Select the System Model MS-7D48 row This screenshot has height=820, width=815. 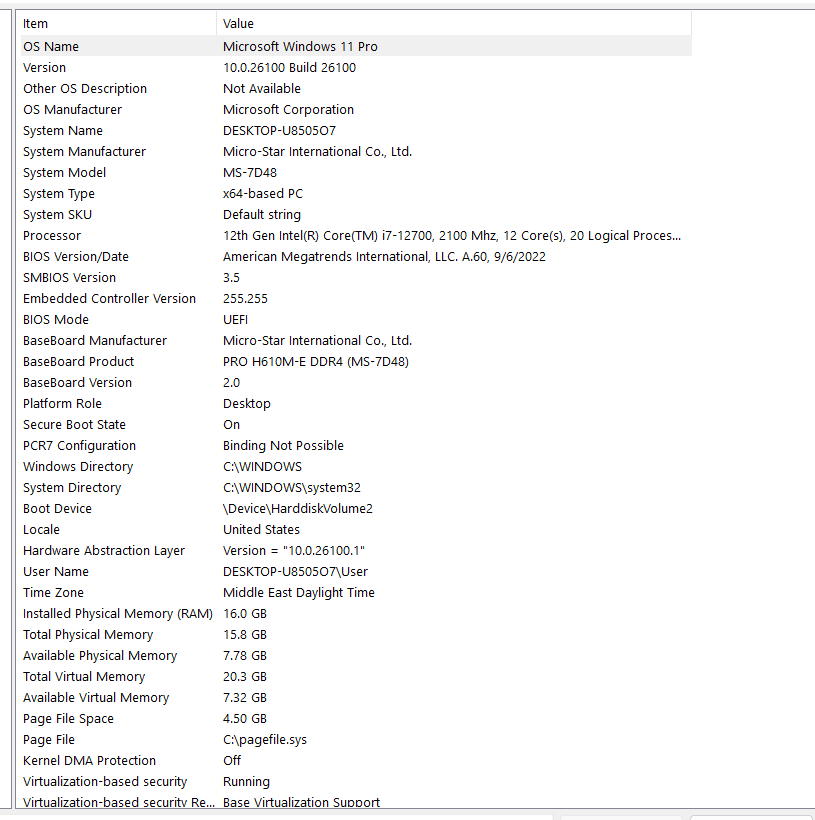(356, 173)
